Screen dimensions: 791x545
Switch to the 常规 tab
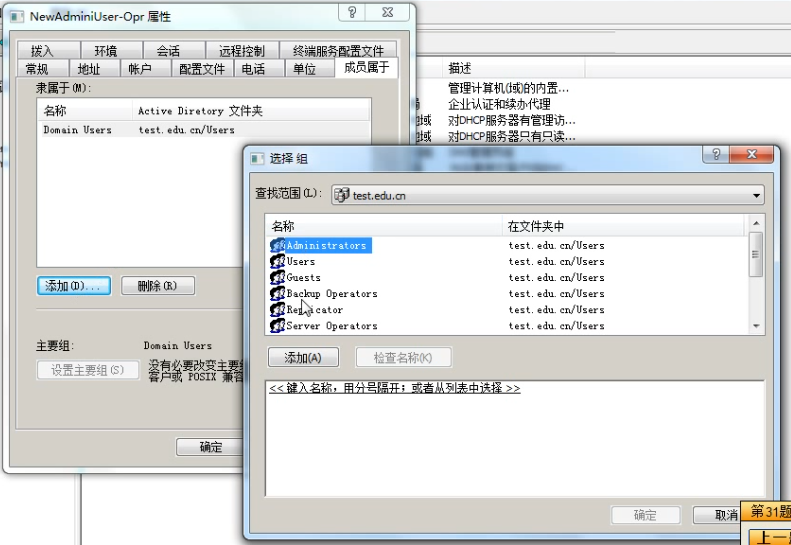click(37, 69)
